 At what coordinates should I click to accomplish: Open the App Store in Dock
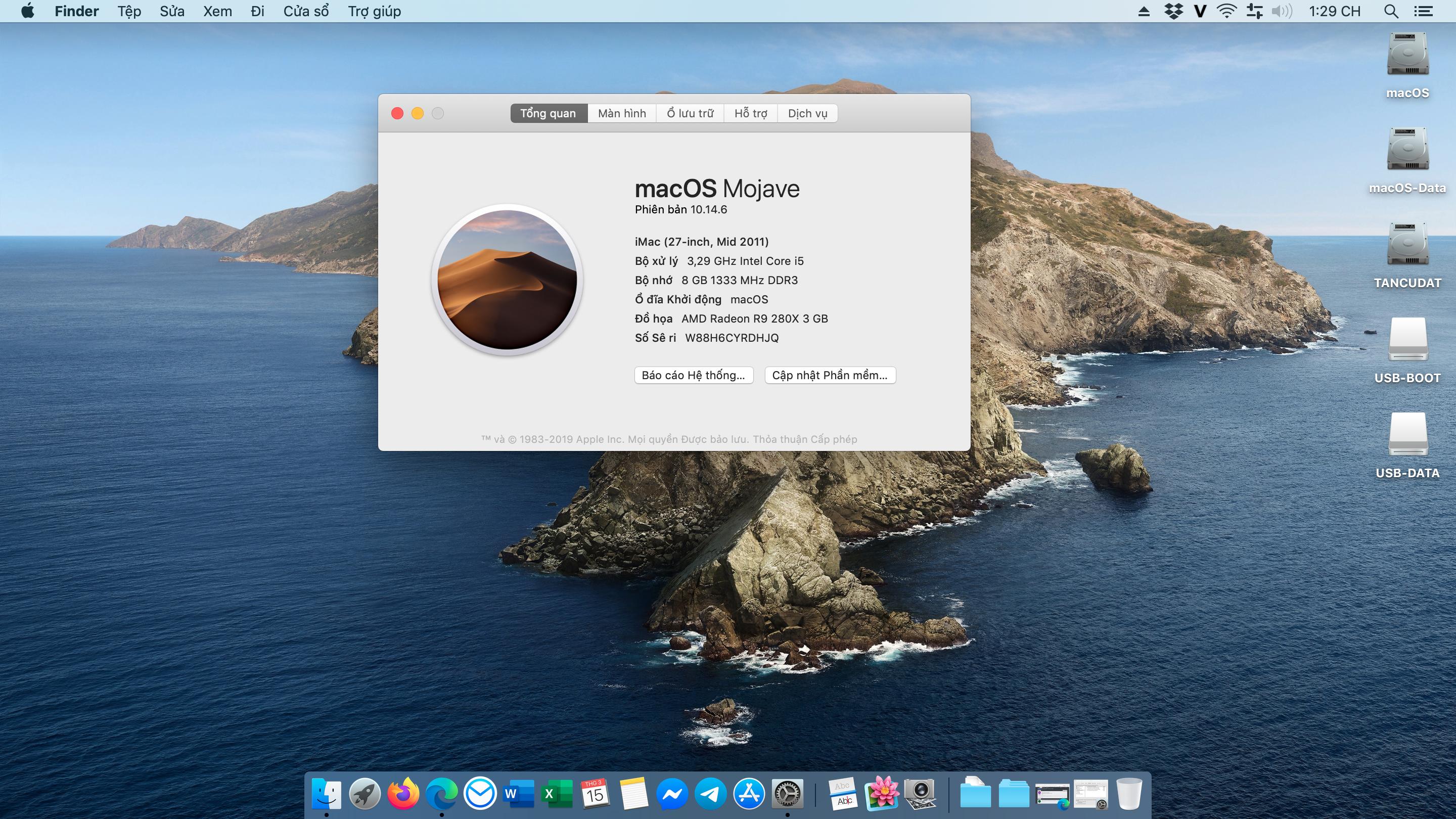tap(749, 794)
